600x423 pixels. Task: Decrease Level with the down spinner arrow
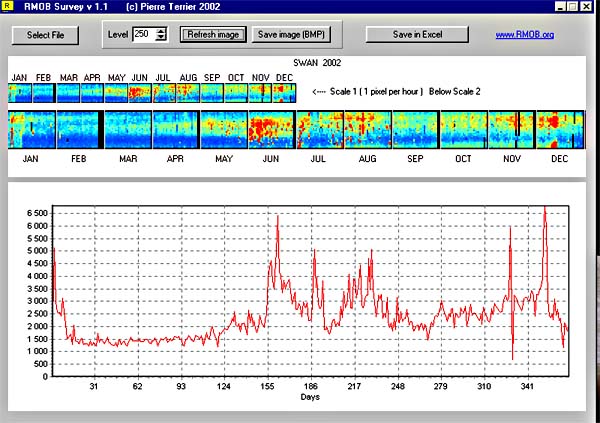coord(162,38)
